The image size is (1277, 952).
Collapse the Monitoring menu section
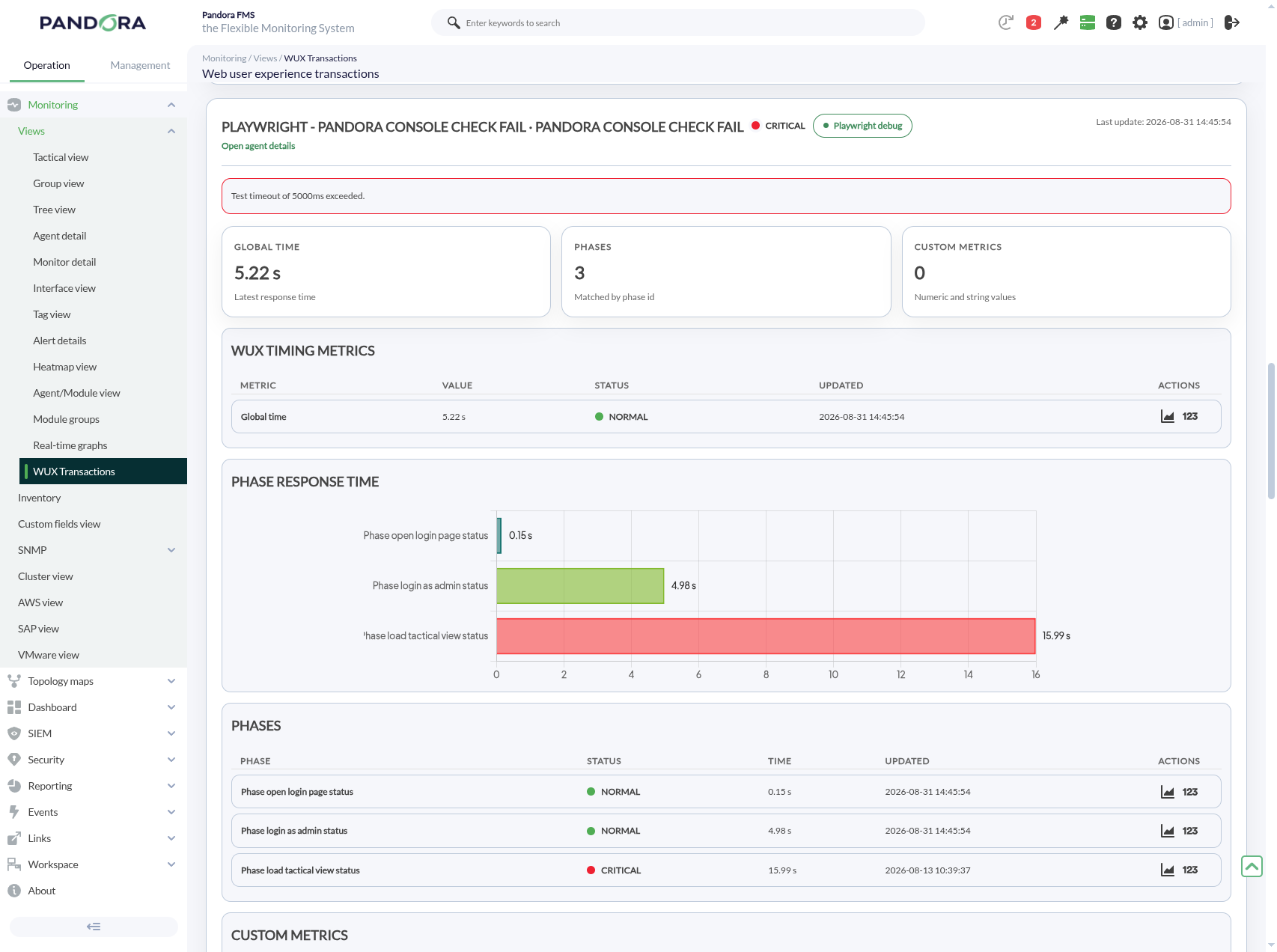(171, 105)
